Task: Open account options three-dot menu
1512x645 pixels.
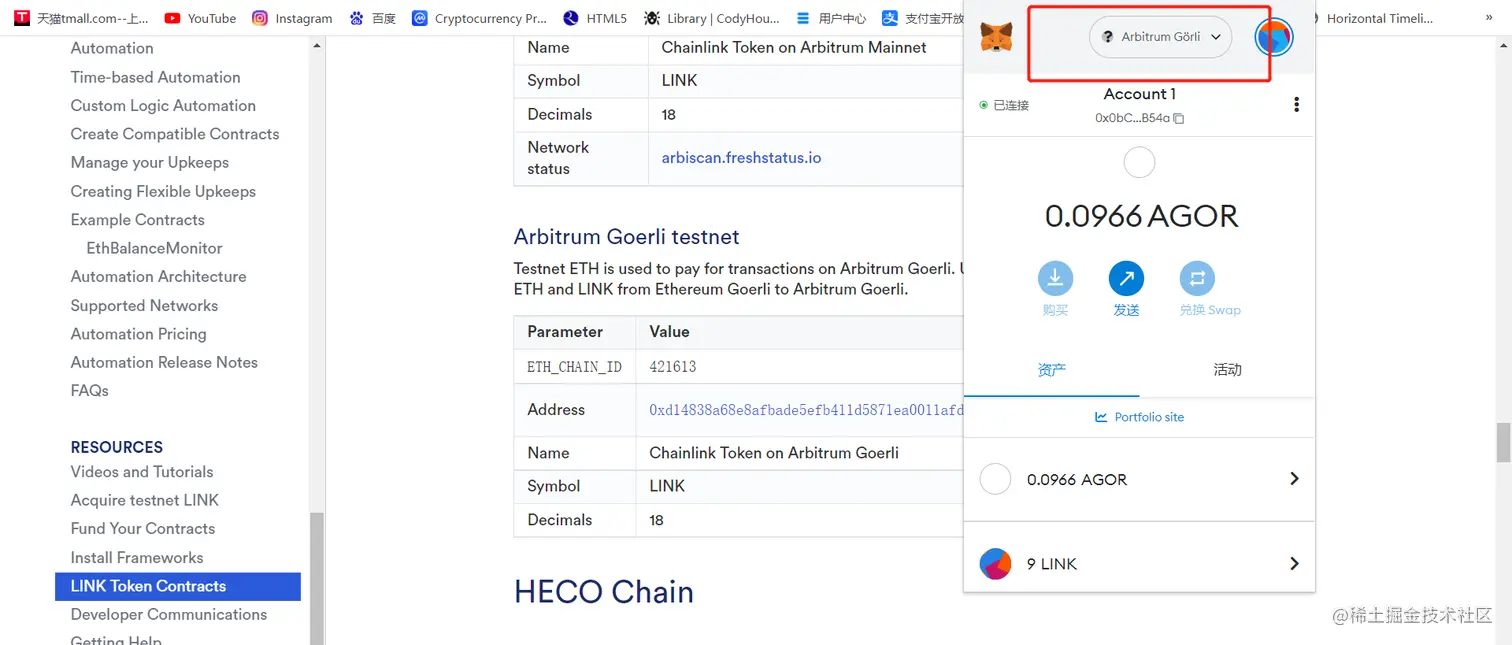Action: 1296,105
